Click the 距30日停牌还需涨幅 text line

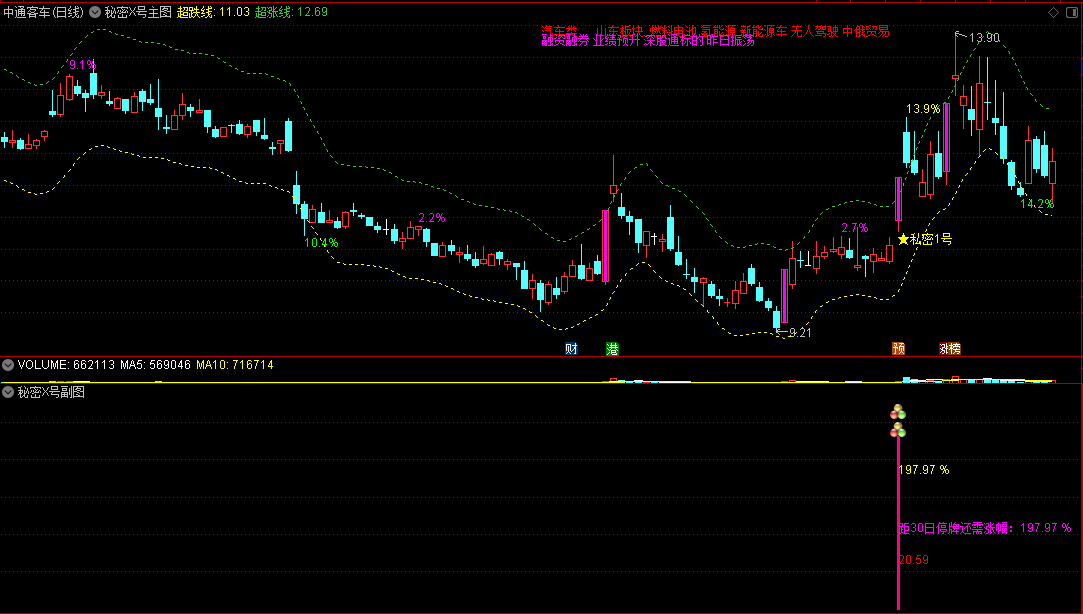tap(984, 528)
